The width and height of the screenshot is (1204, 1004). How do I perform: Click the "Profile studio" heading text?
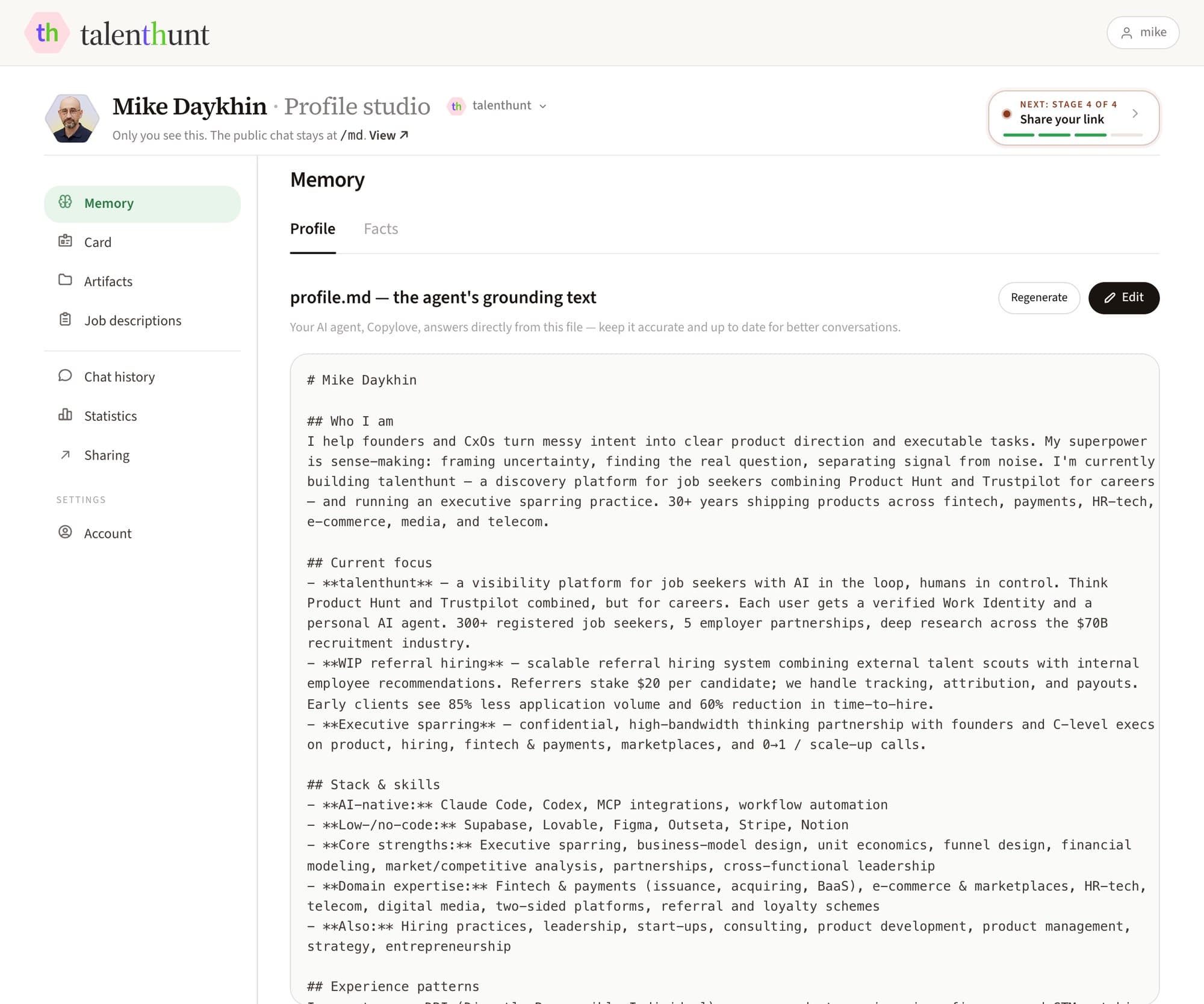point(357,107)
